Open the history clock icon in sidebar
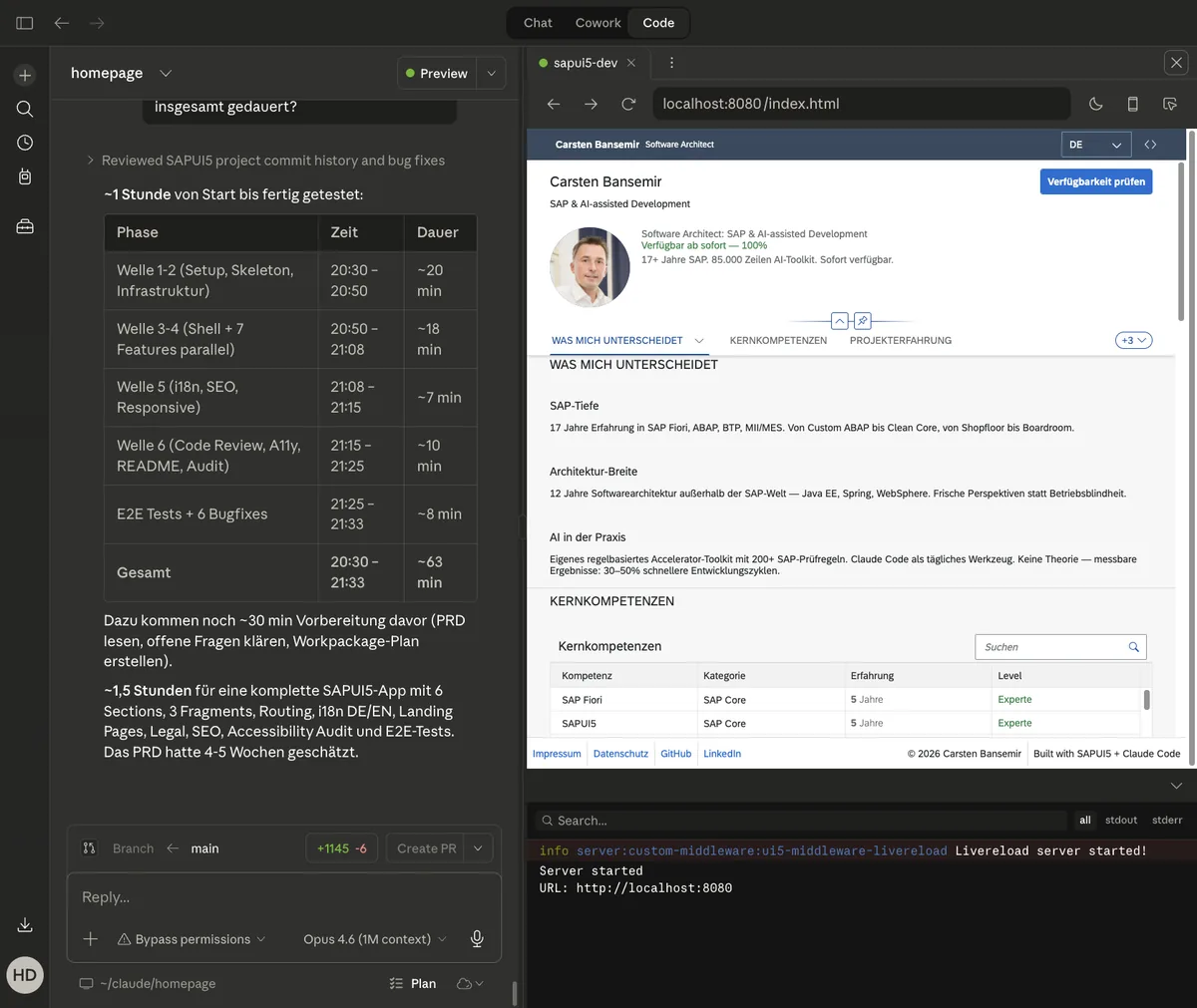Screen dimensions: 1197x1008 25,143
